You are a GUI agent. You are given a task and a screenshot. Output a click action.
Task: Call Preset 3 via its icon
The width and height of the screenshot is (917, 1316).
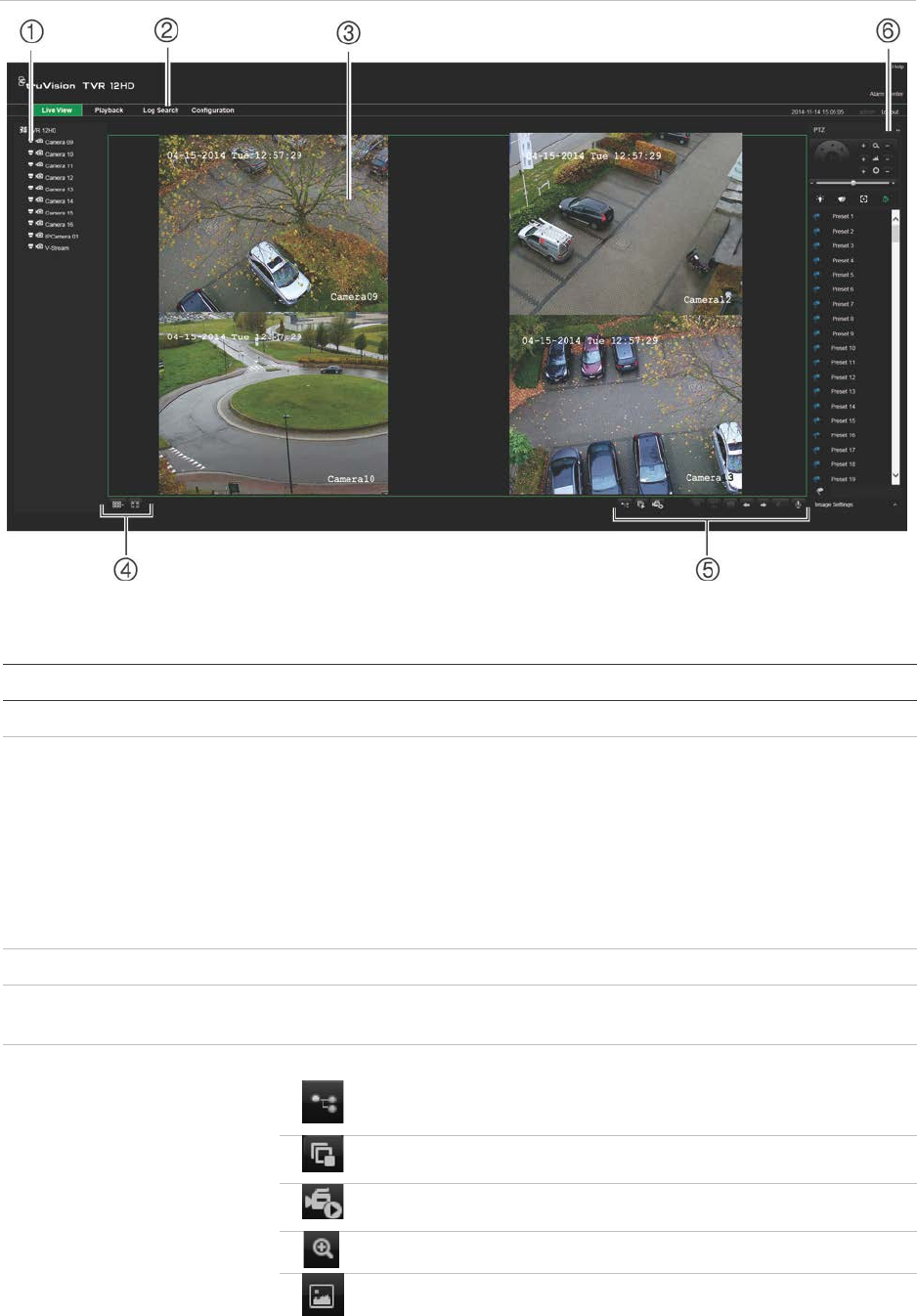coord(817,245)
